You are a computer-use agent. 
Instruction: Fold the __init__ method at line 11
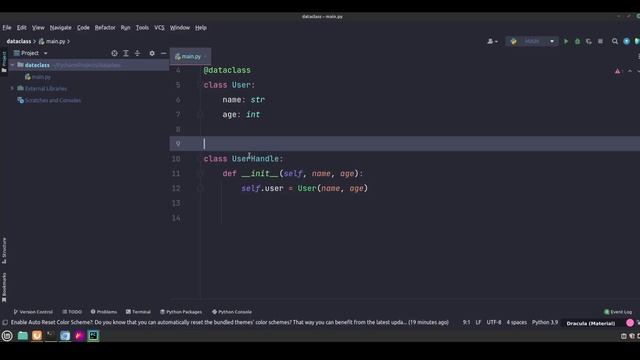(x=200, y=173)
